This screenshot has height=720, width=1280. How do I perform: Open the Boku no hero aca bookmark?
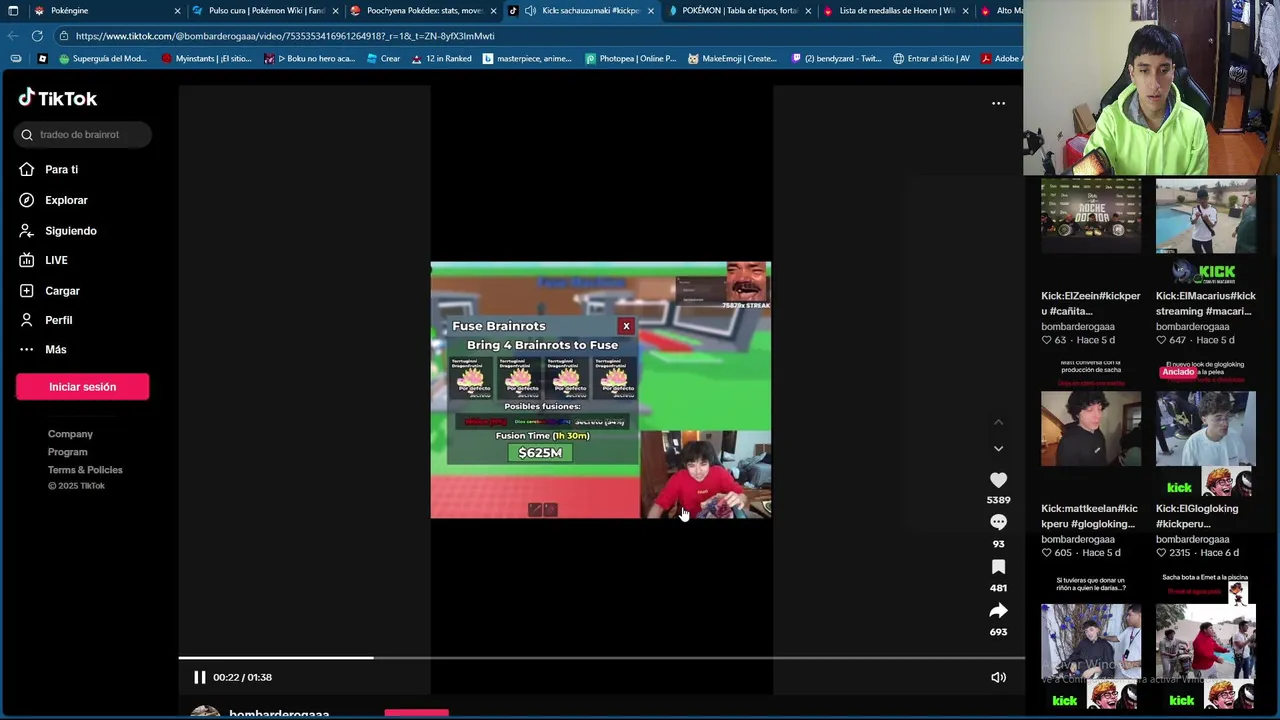(x=309, y=59)
